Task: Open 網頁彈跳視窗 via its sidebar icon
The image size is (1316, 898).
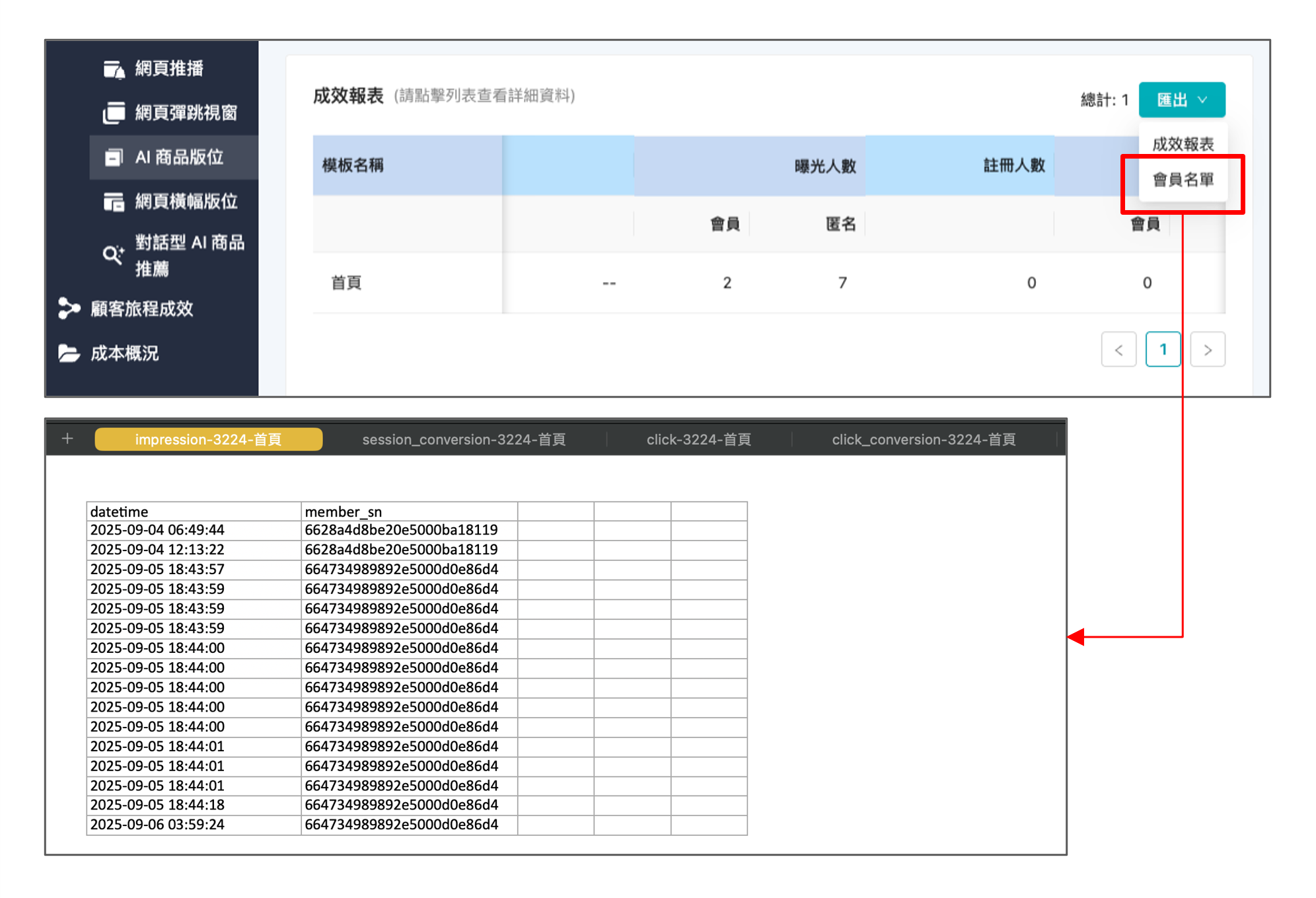Action: coord(114,113)
